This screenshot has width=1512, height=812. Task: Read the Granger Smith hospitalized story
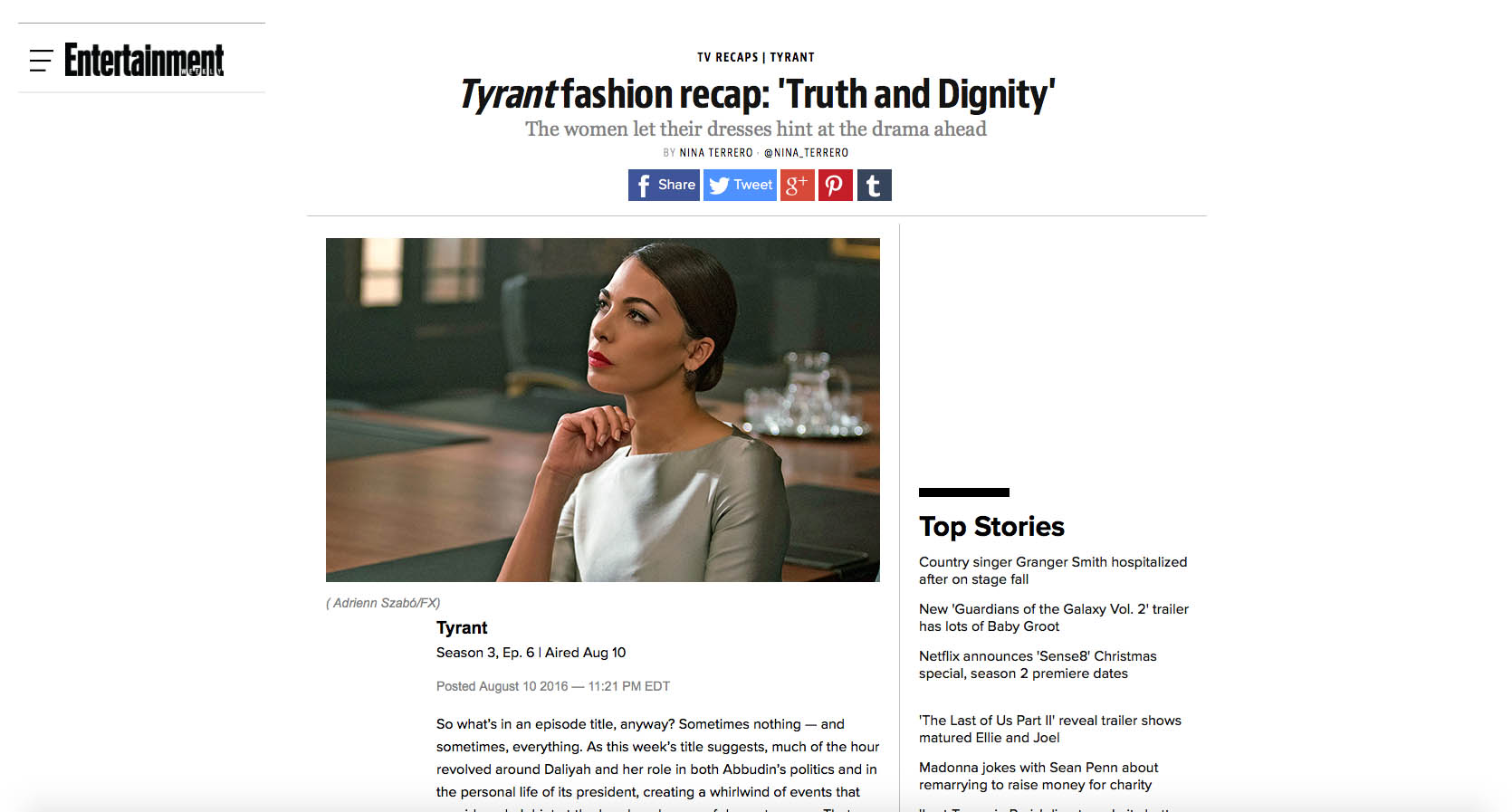(1053, 570)
